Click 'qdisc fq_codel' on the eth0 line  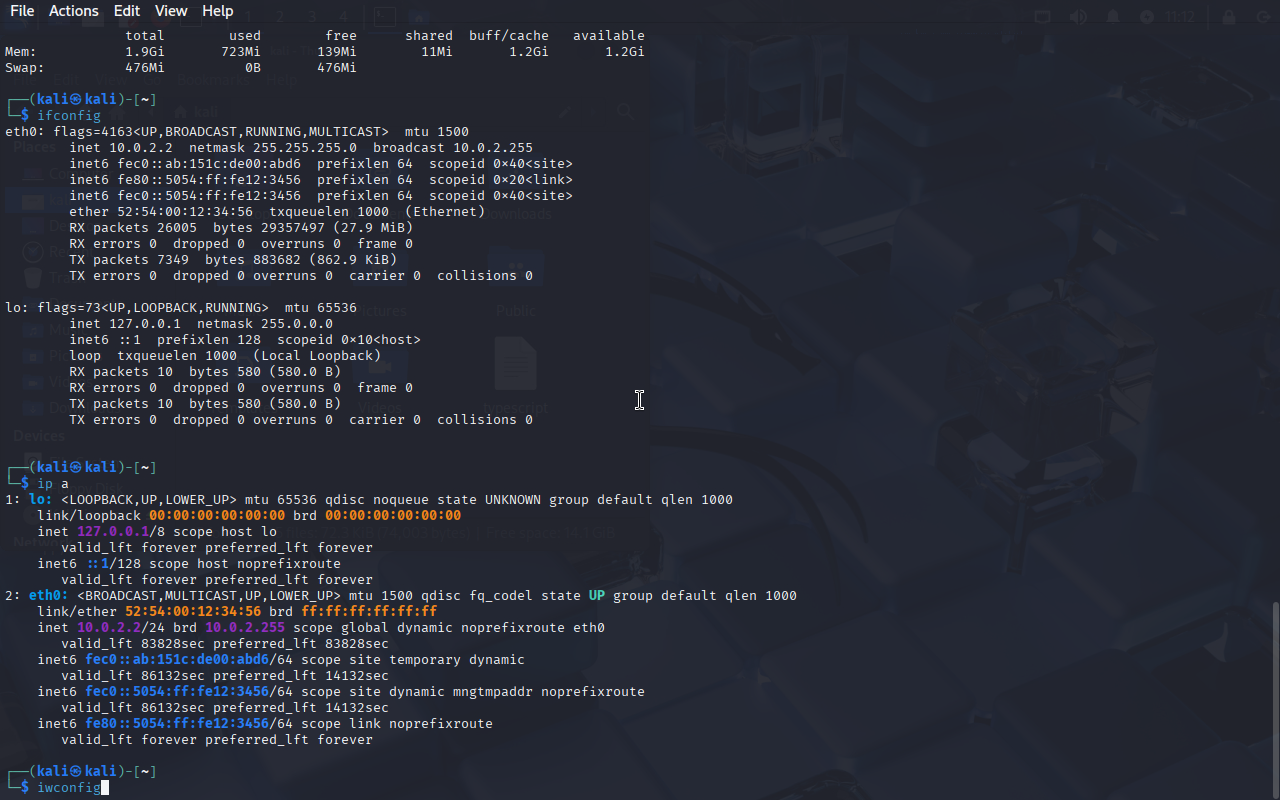tap(477, 596)
